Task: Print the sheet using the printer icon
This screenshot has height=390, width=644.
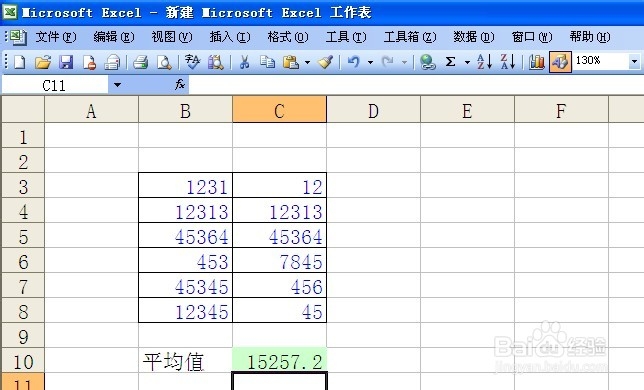Action: [140, 62]
